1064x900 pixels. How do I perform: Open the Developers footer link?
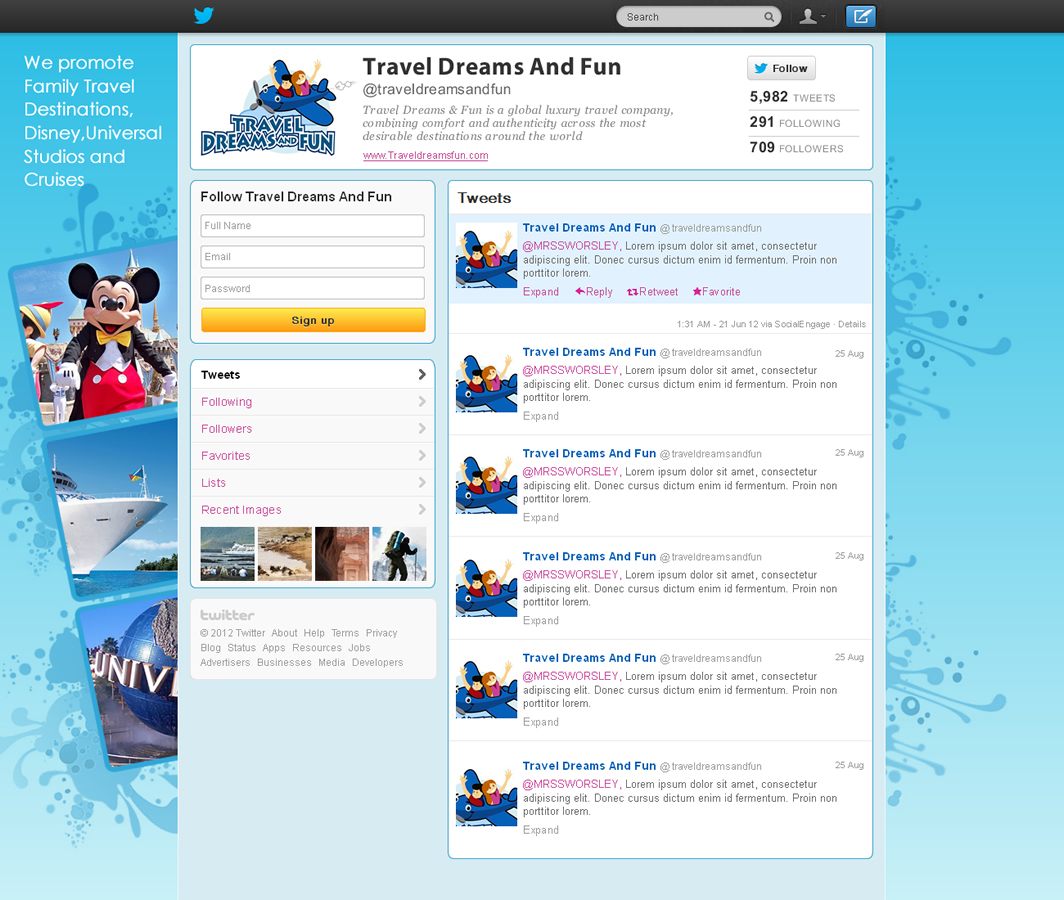pyautogui.click(x=377, y=662)
